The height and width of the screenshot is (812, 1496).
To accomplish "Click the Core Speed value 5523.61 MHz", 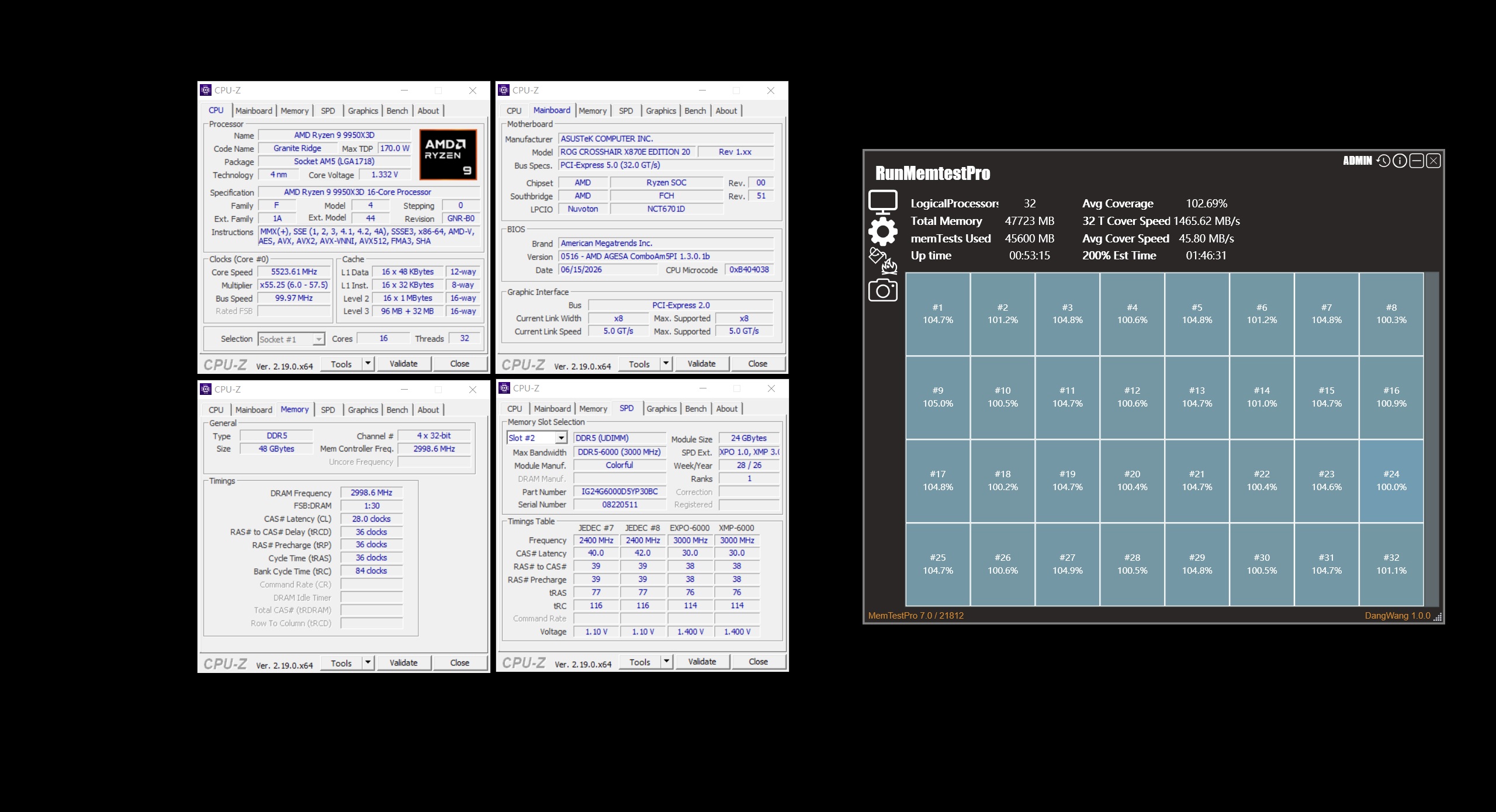I will tap(294, 272).
